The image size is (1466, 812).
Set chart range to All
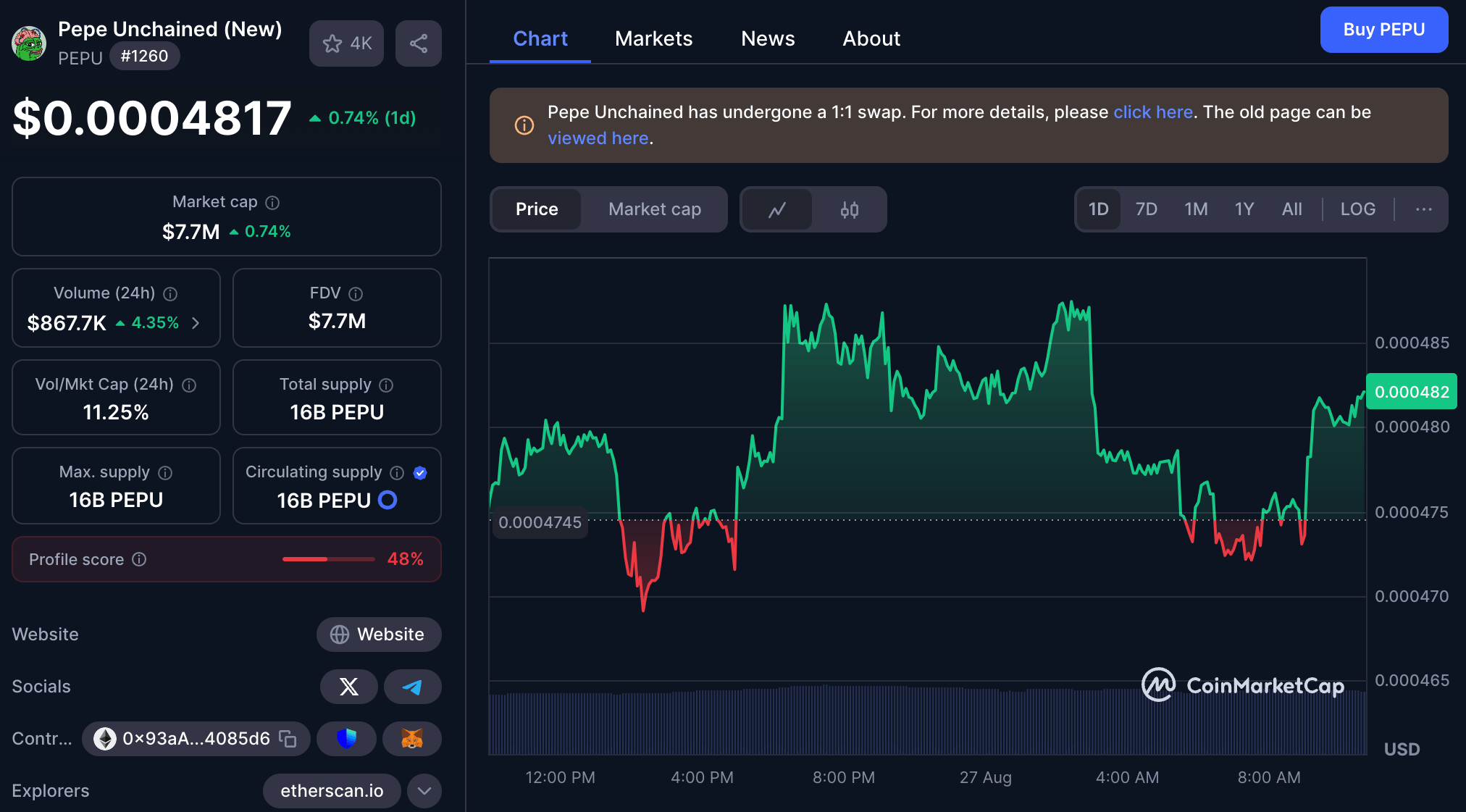pos(1291,209)
